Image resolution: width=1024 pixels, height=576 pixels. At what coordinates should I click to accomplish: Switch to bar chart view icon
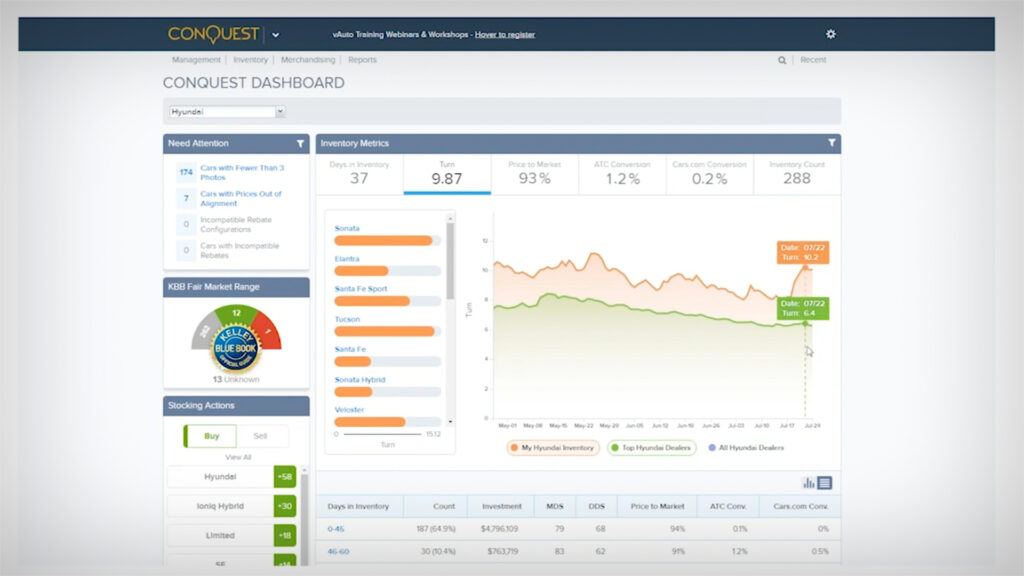[x=808, y=483]
